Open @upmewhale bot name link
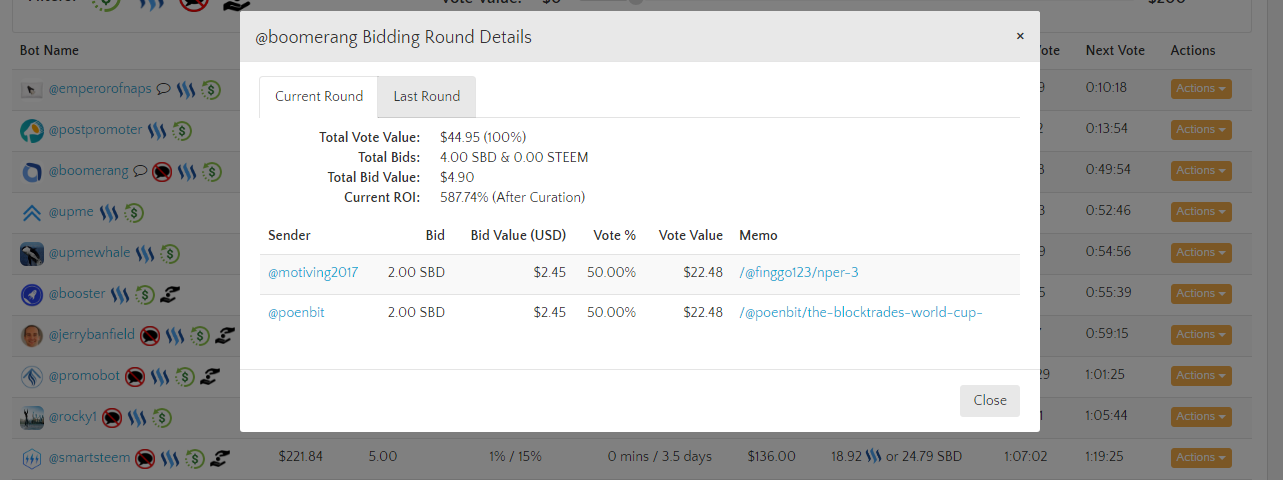The image size is (1283, 480). (x=90, y=252)
